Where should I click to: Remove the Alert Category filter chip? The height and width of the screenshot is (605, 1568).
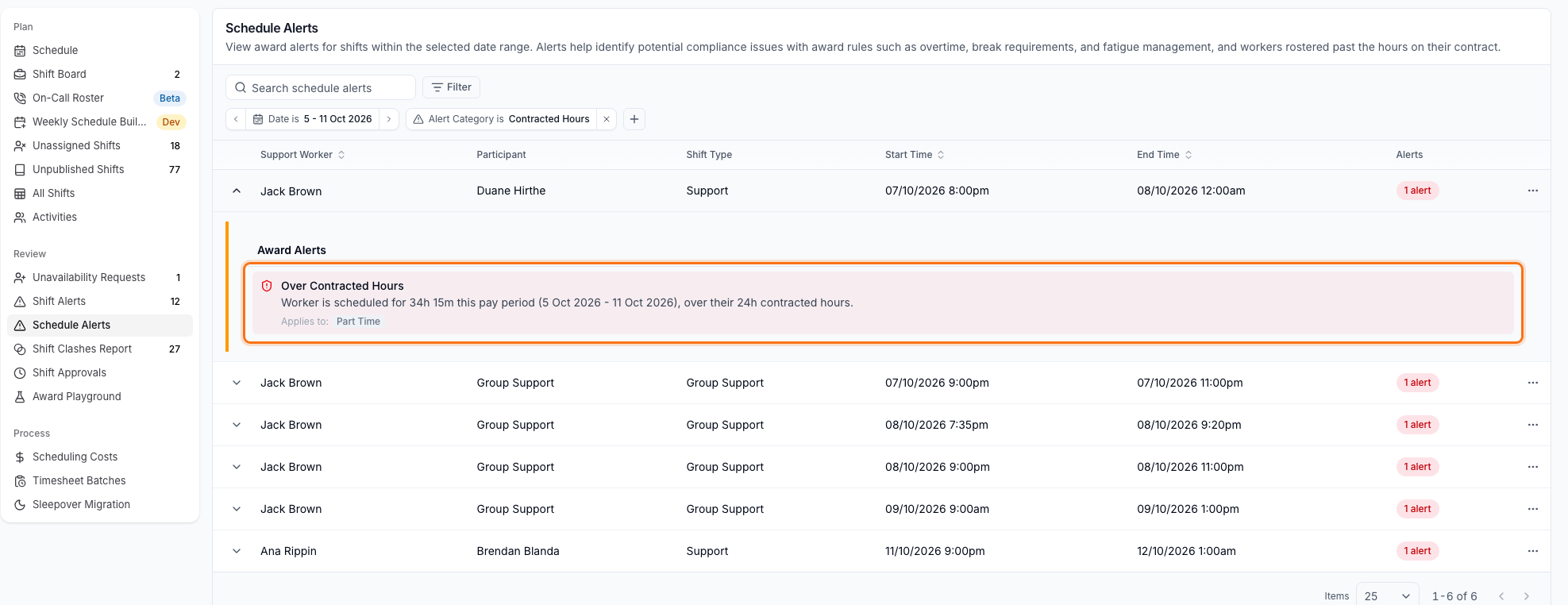[607, 119]
